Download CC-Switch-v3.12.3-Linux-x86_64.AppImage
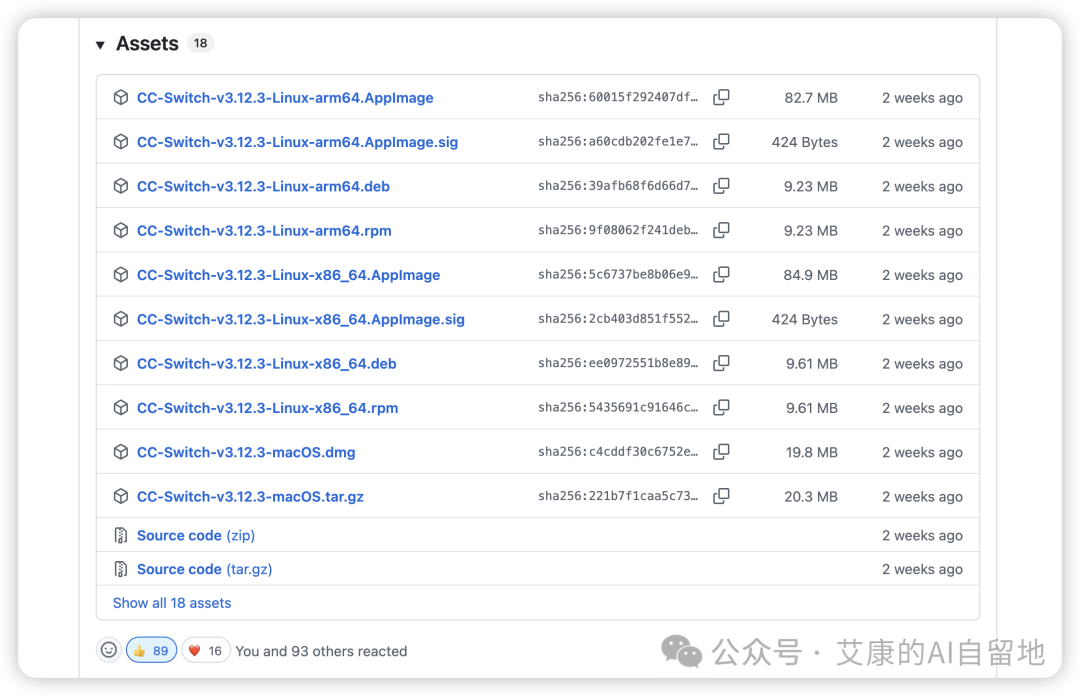This screenshot has height=696, width=1080. 289,275
